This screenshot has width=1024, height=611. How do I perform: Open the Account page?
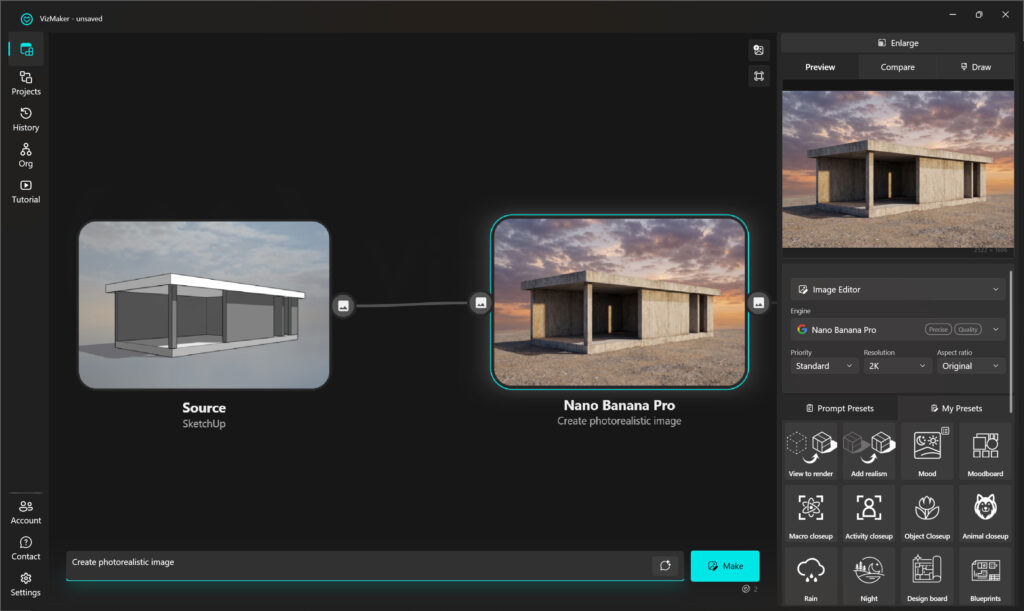click(26, 512)
